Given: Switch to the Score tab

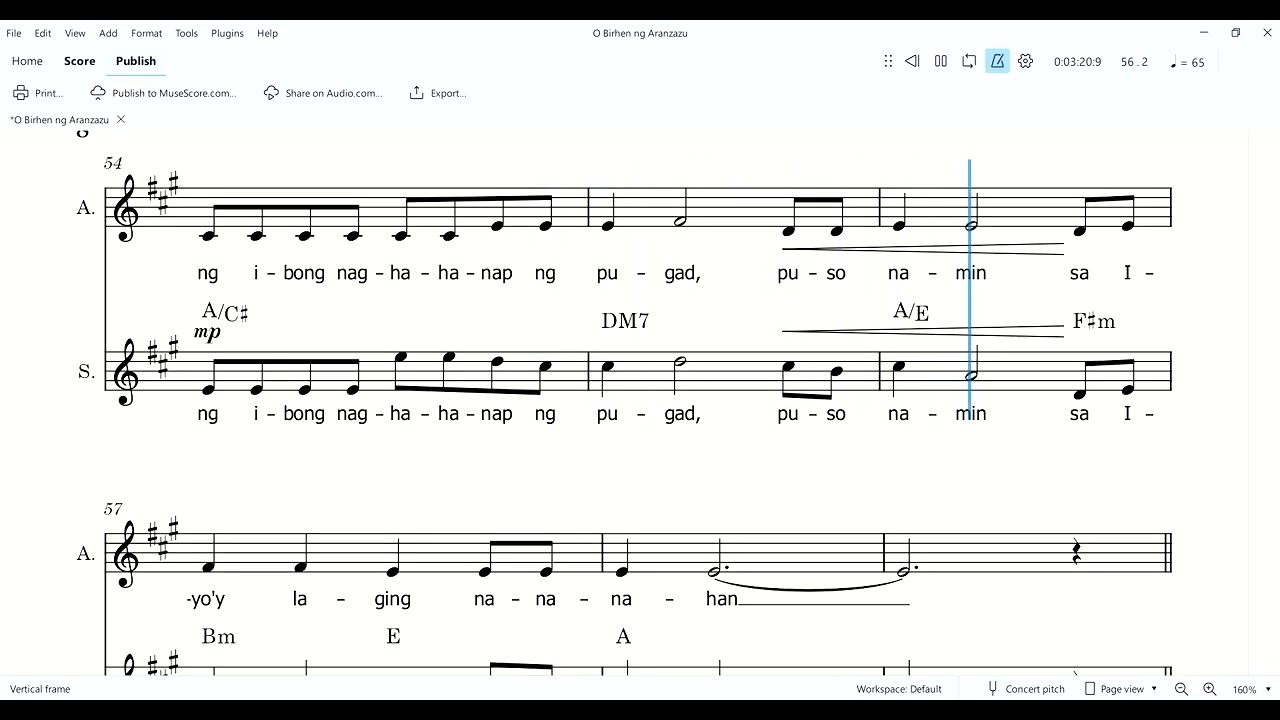Looking at the screenshot, I should [80, 61].
